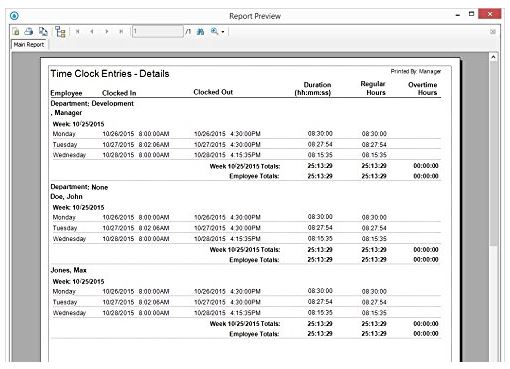Click the 'Regular Hours' column header
Image resolution: width=510 pixels, height=369 pixels.
(373, 88)
